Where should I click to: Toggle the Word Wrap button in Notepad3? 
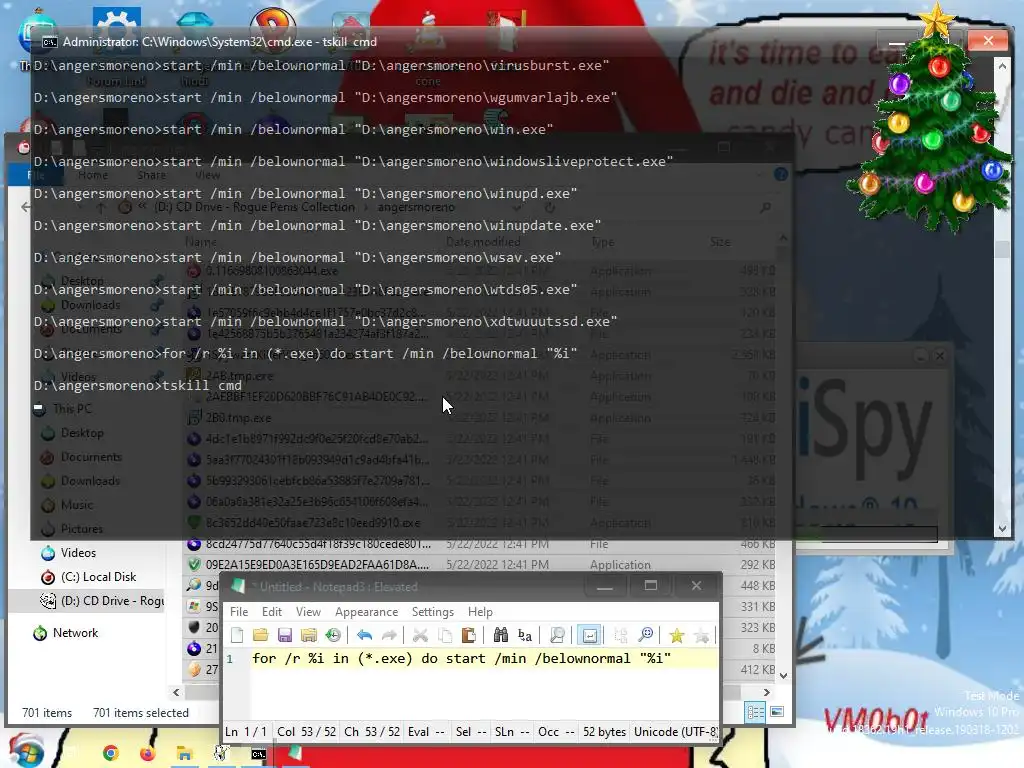(x=589, y=635)
